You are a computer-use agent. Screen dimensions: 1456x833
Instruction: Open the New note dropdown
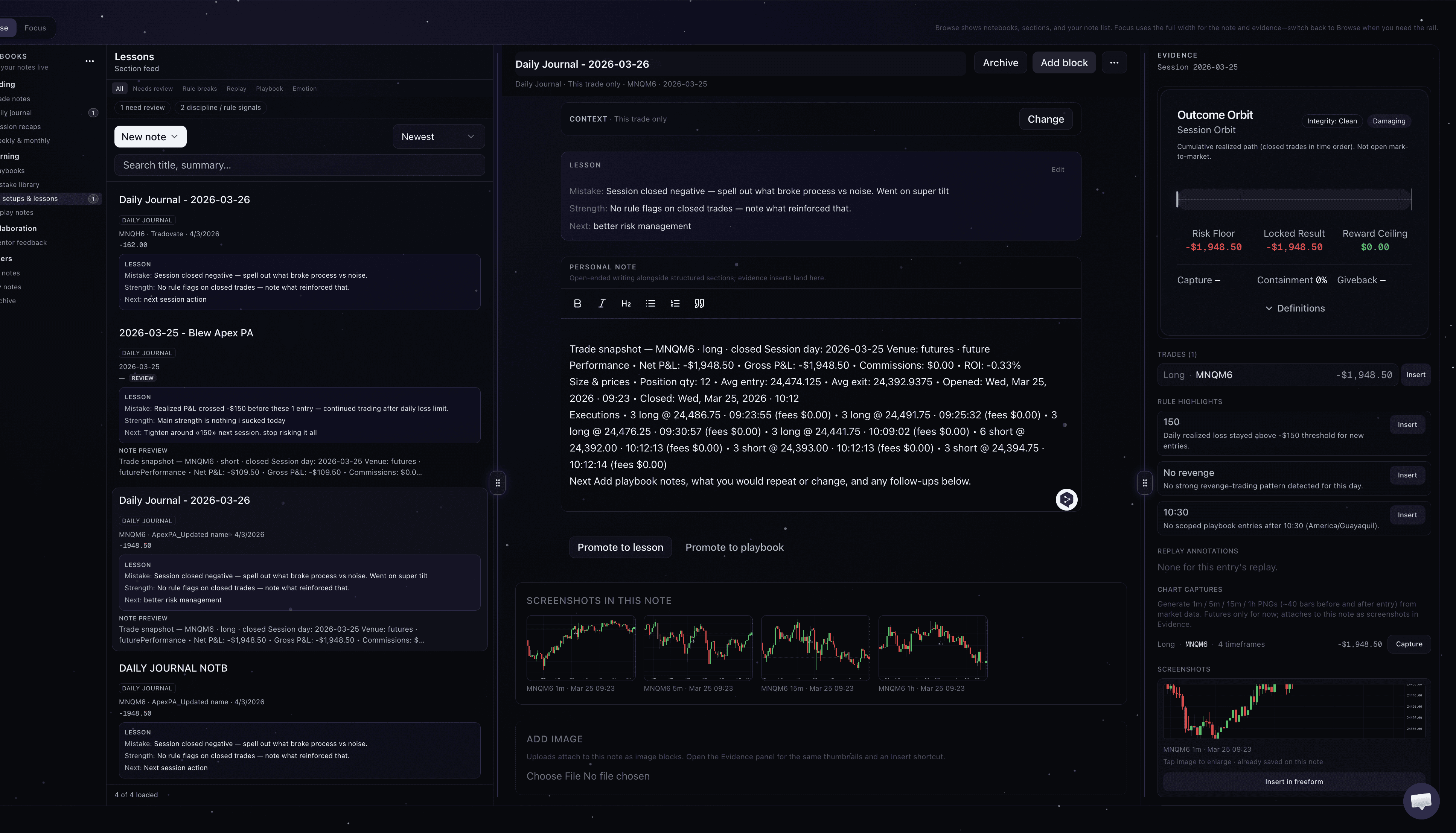150,137
